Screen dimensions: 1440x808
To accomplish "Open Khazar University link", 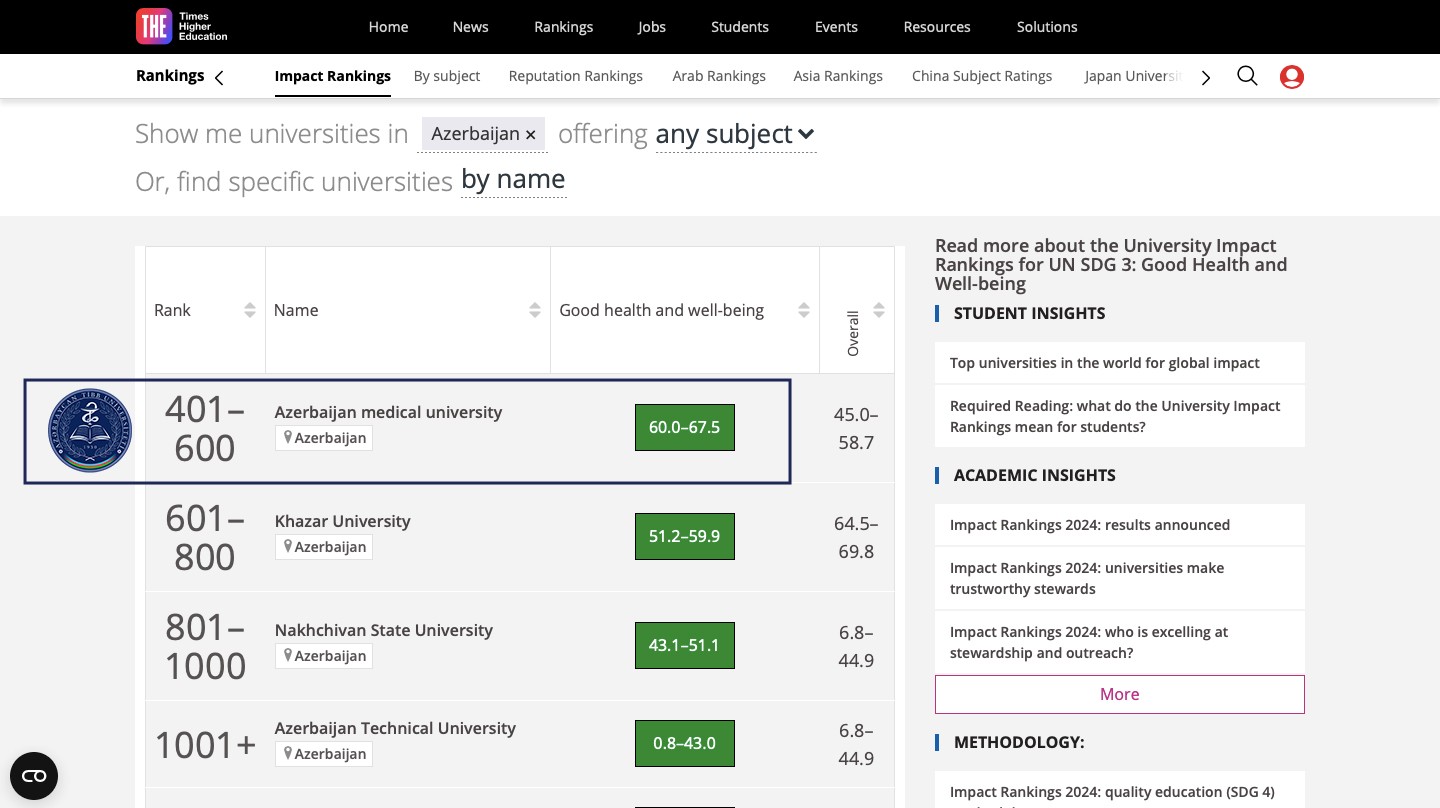I will pos(342,521).
